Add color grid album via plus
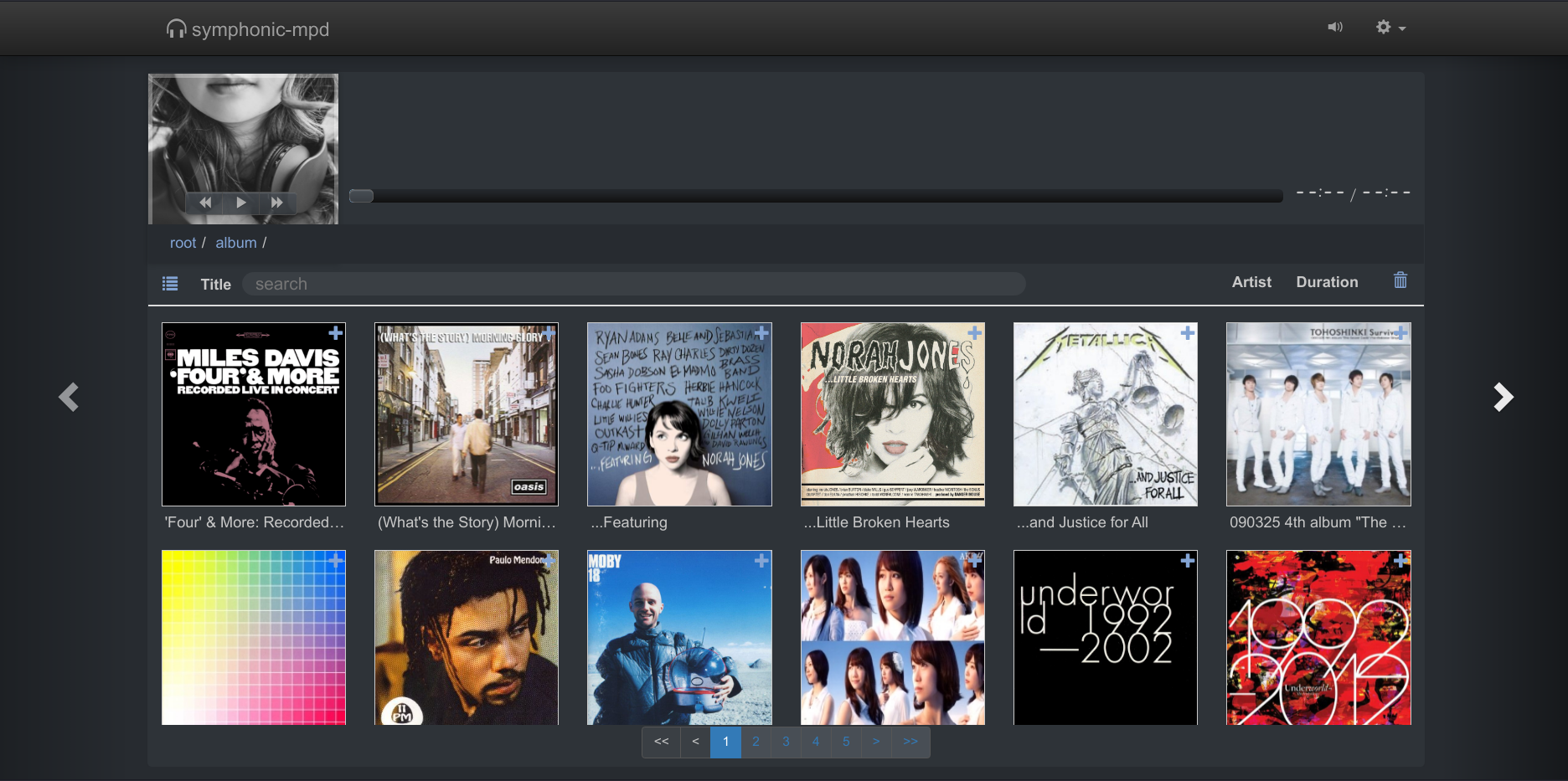 point(336,561)
